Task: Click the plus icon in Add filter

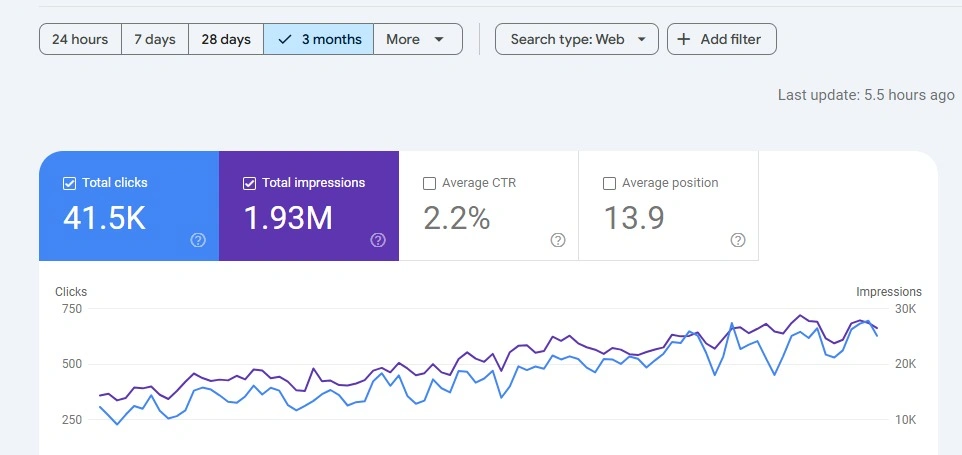Action: [x=683, y=39]
